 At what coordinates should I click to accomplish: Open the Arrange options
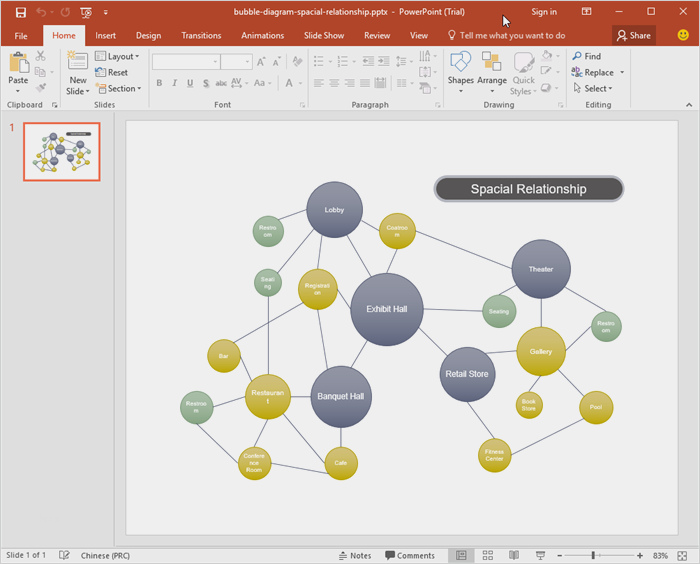coord(491,68)
